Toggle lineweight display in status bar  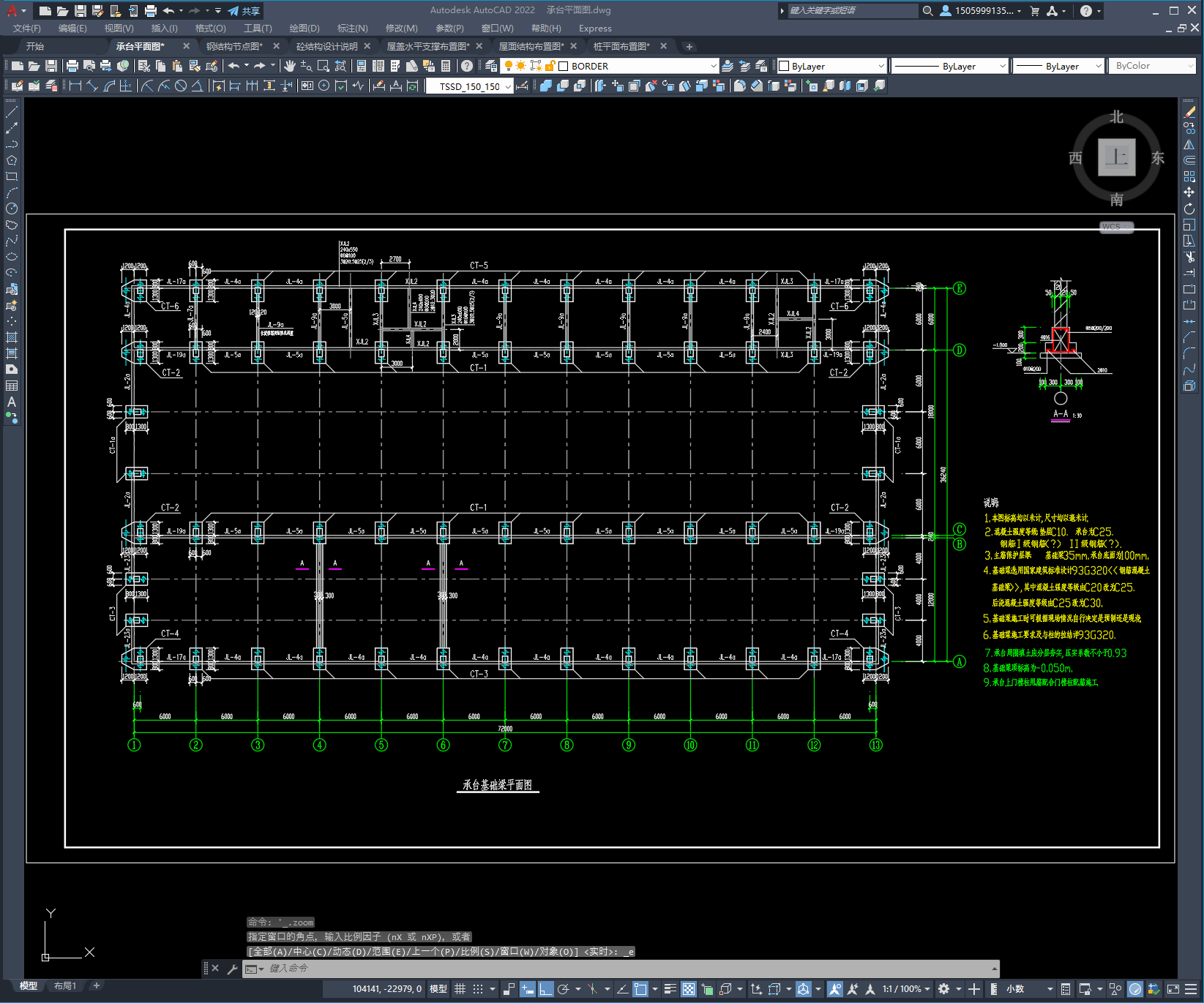coord(670,989)
